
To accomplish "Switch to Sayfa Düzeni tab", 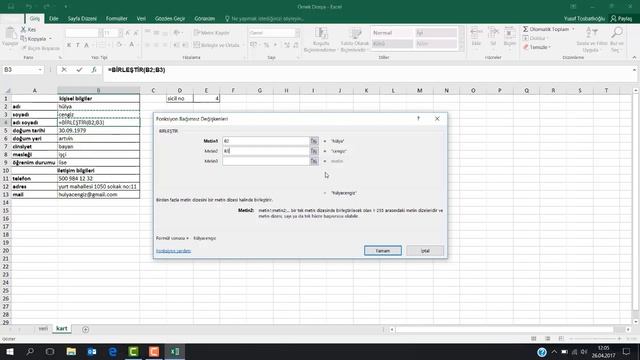I will 82,18.
